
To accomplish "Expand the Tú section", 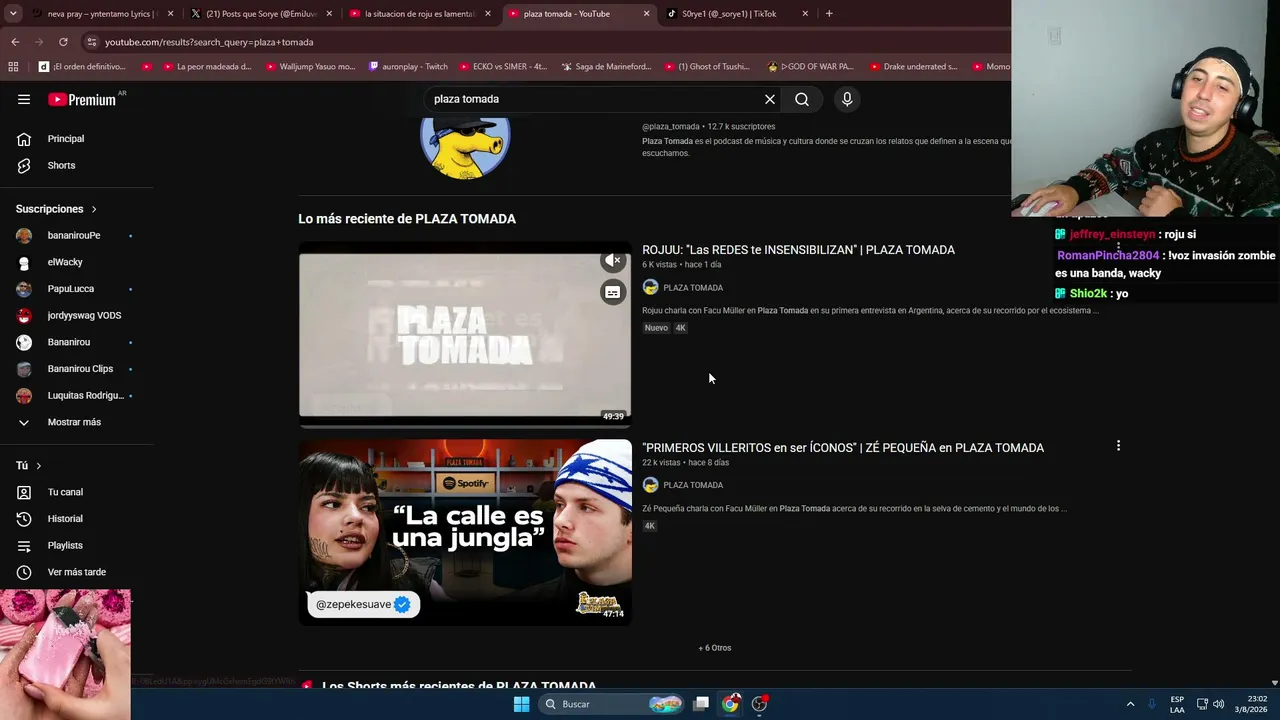I will pos(29,466).
